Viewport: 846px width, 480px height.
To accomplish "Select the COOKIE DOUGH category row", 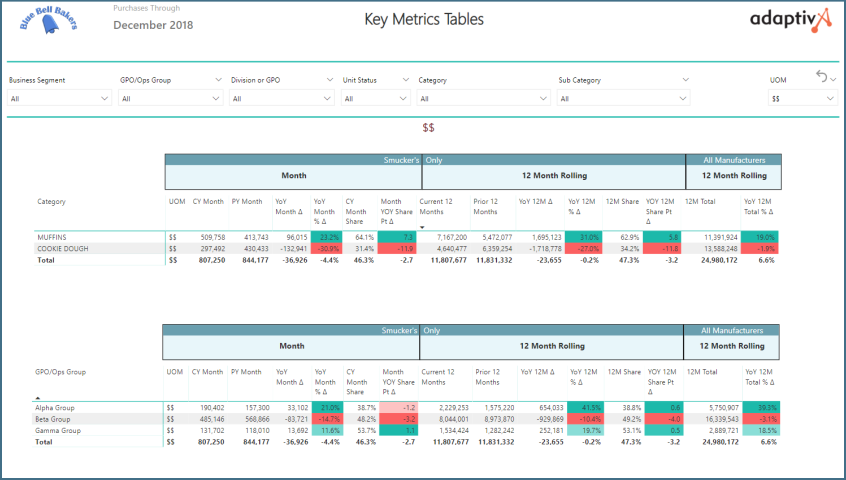I will coord(62,248).
